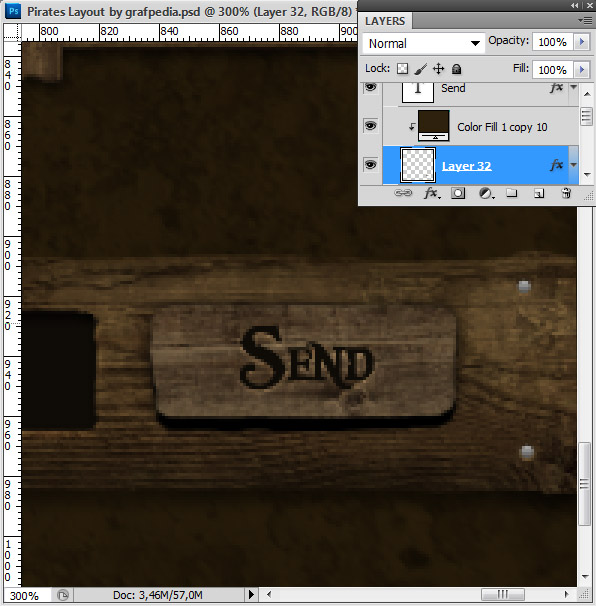Click the horizontal scroll left arrow

coord(269,594)
